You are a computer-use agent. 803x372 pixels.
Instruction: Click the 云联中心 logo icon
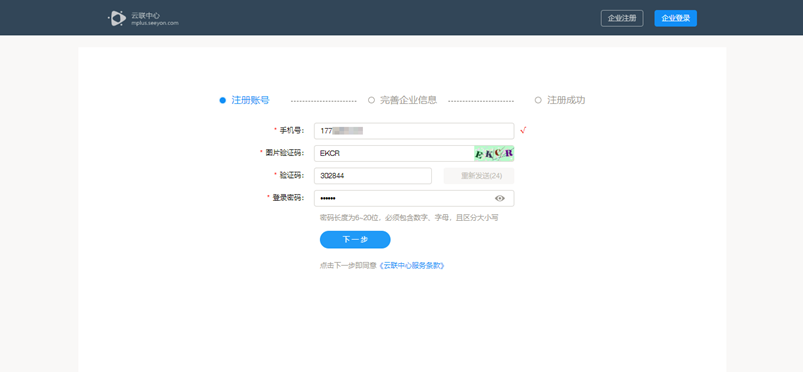117,18
